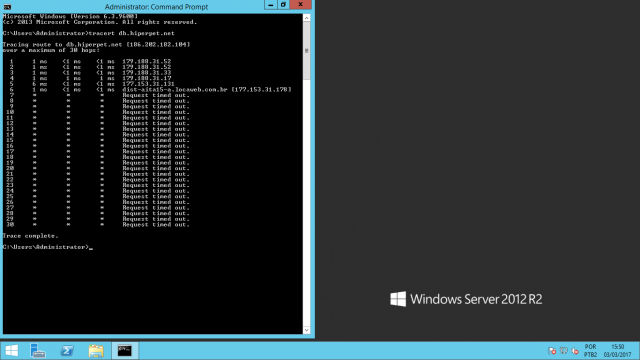Click hop 7 'Request timed out.' text
Image resolution: width=640 pixels, height=360 pixels.
click(x=156, y=95)
